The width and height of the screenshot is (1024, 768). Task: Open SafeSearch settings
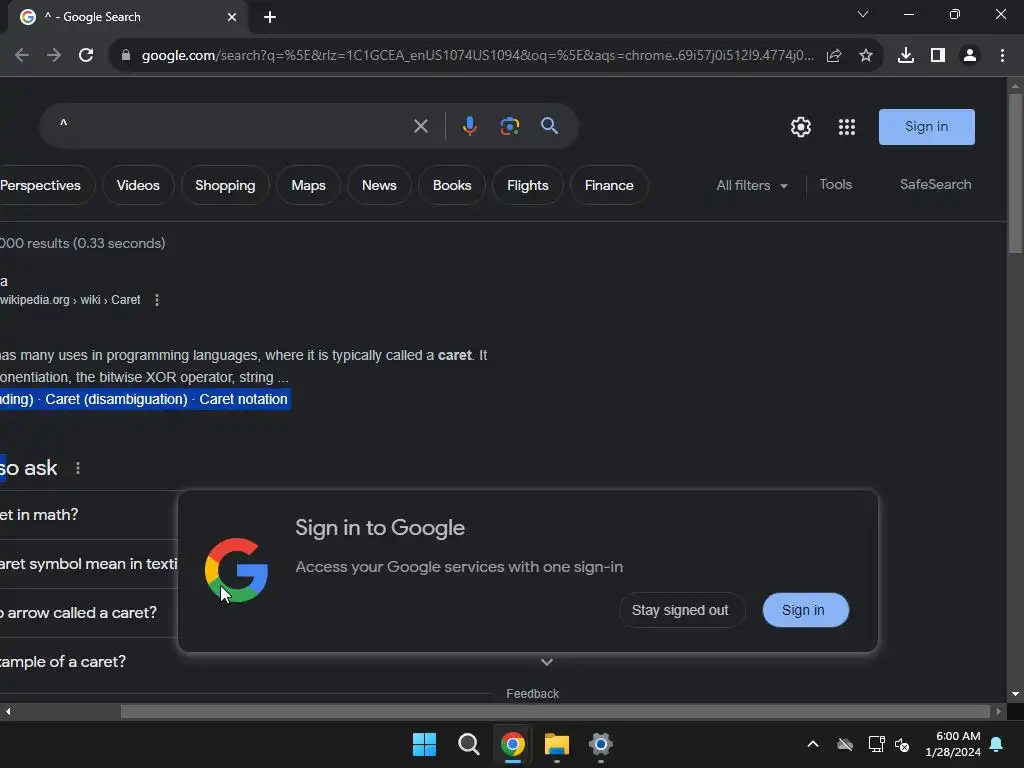(935, 185)
